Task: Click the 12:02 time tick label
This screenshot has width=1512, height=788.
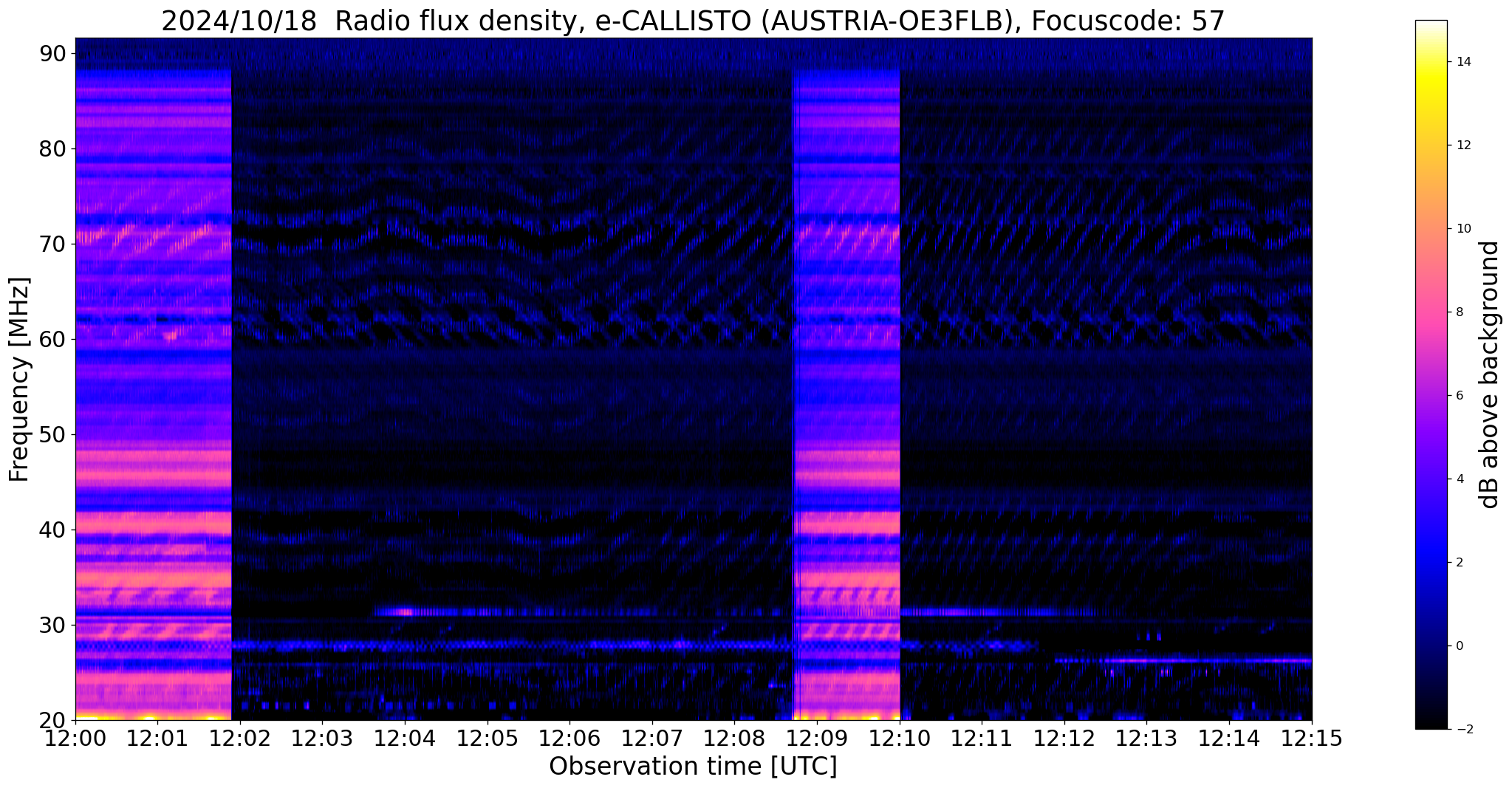Action: (x=240, y=738)
